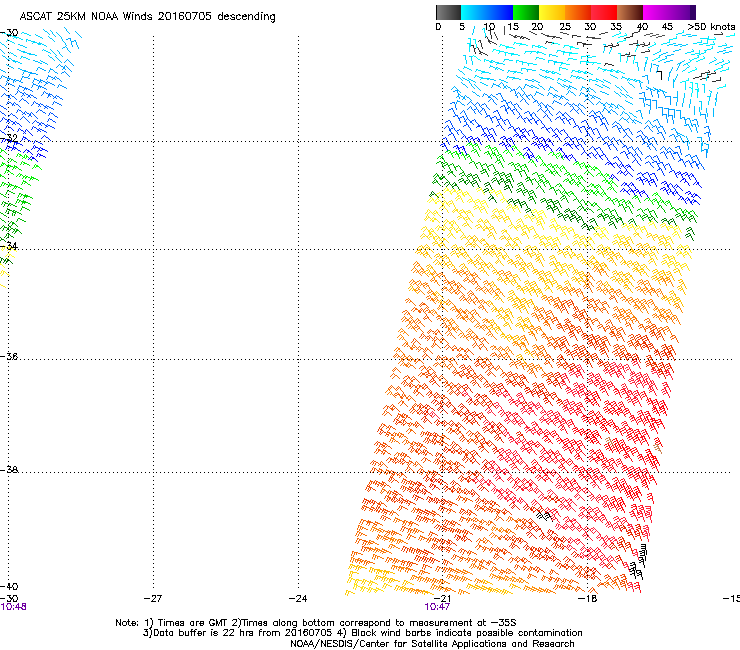Image resolution: width=740 pixels, height=650 pixels.
Task: Select the red 30-35 knots legend band
Action: (x=604, y=12)
